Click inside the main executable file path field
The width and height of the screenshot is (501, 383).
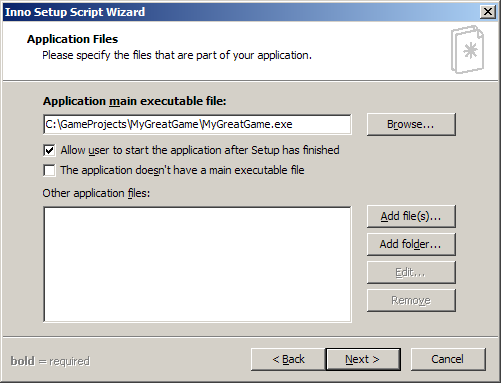tap(197, 124)
